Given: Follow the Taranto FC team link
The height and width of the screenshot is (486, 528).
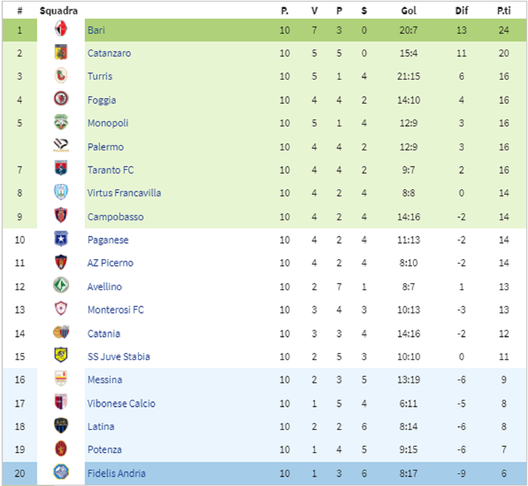Looking at the screenshot, I should 110,170.
